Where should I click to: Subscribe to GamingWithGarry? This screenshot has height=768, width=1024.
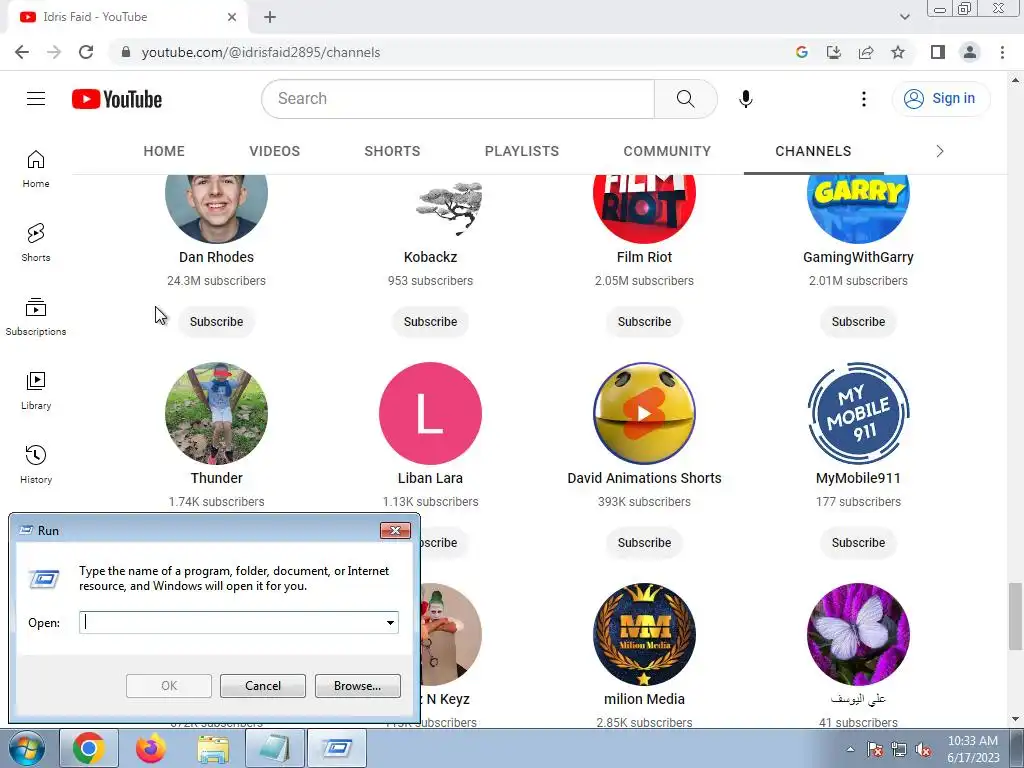(x=858, y=322)
